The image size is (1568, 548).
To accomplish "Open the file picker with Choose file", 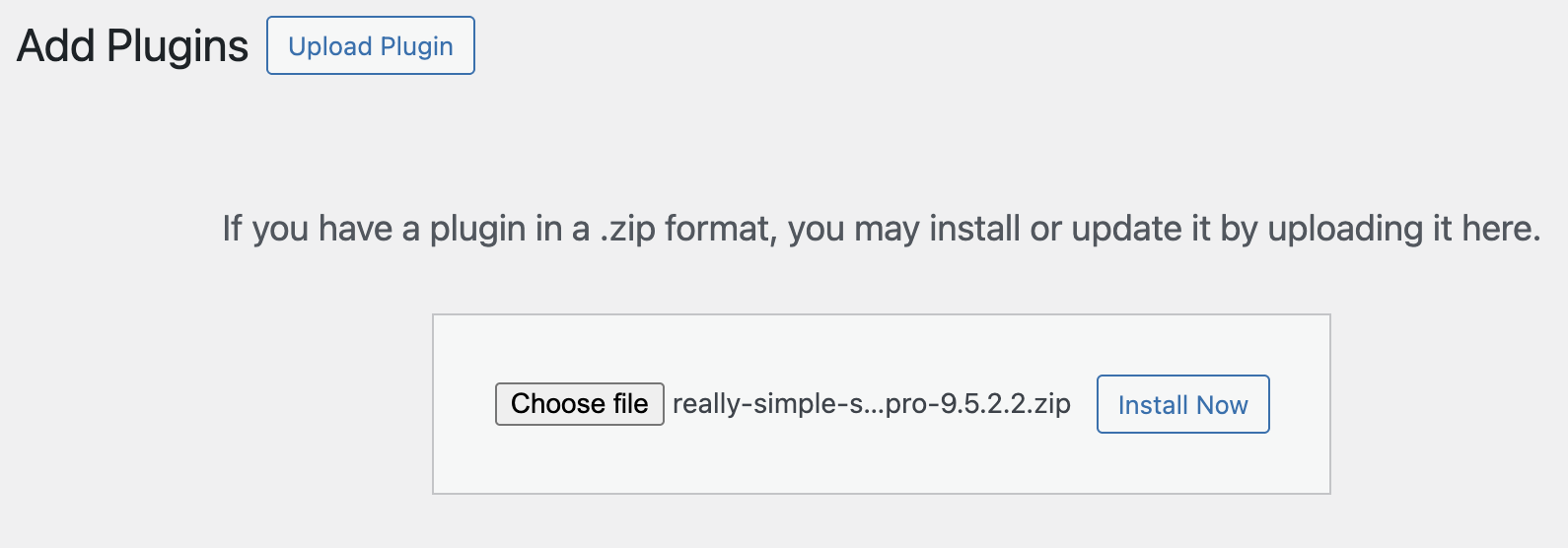I will pyautogui.click(x=579, y=404).
